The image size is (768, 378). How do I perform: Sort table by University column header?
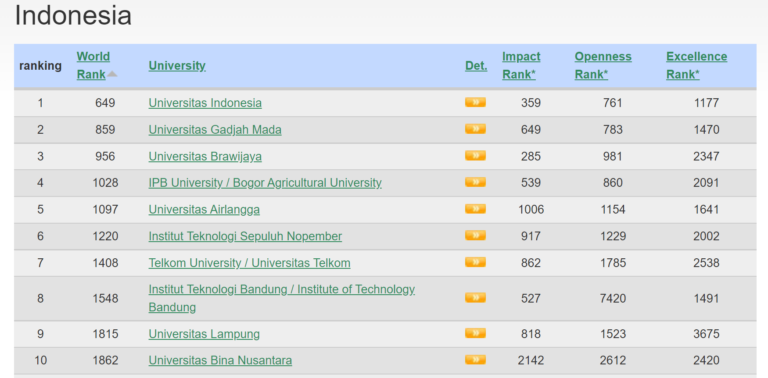tap(177, 66)
